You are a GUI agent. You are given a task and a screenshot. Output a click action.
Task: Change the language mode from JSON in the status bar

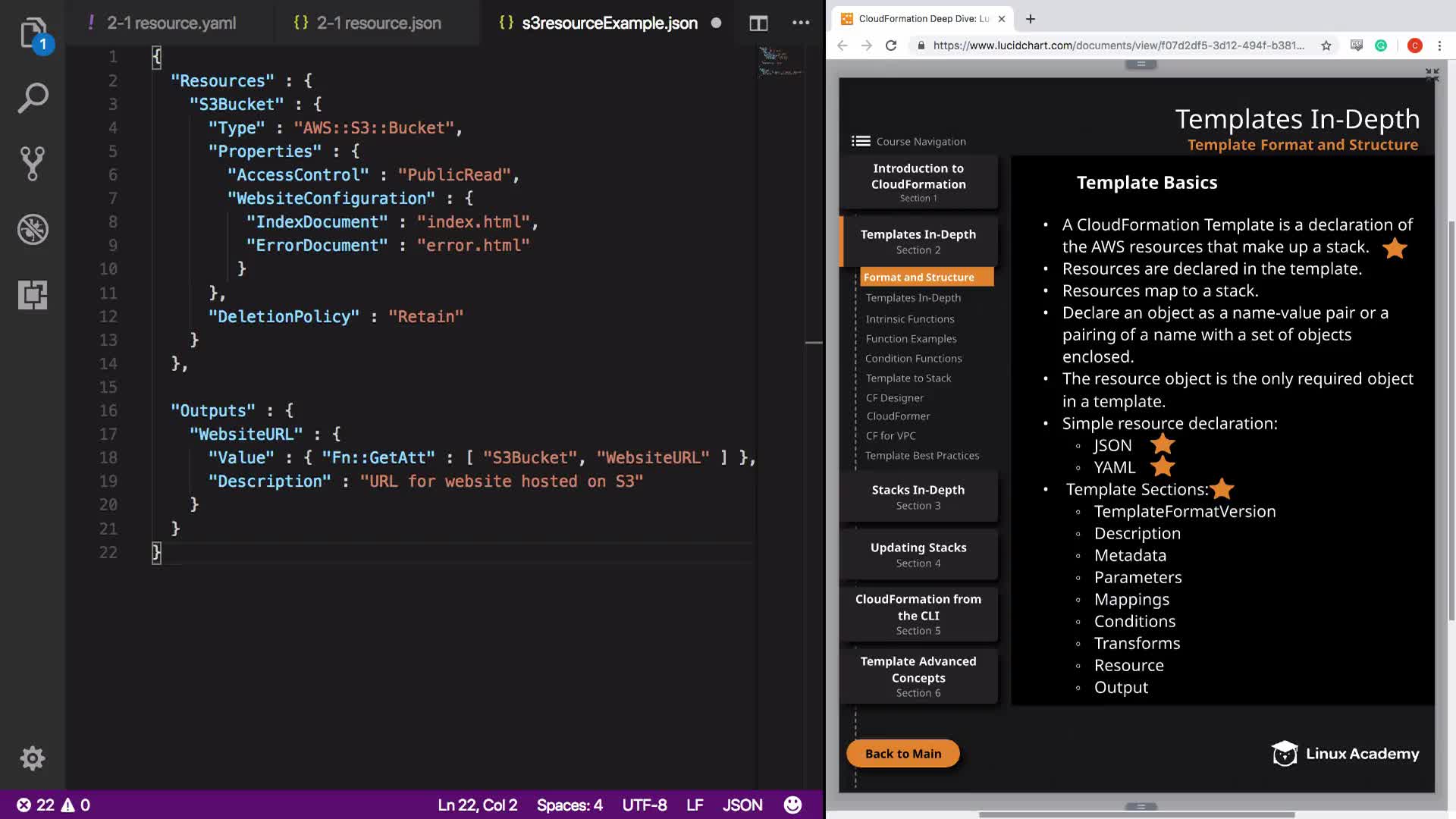[x=742, y=805]
